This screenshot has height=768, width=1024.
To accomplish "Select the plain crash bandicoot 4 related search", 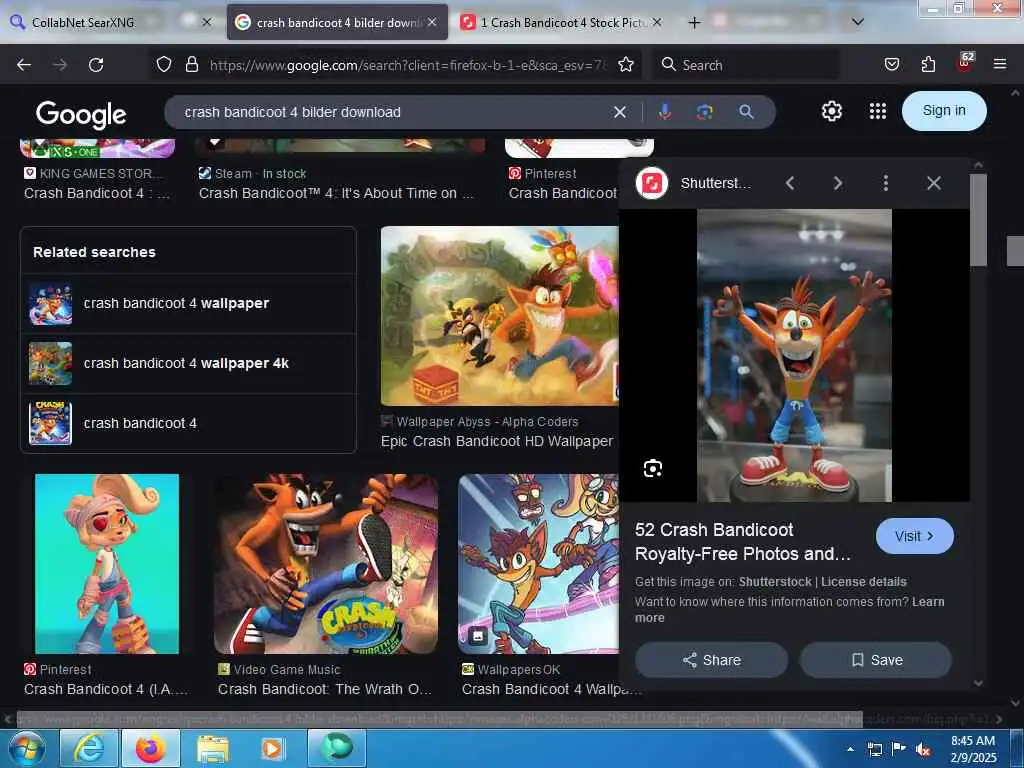I will pos(188,423).
